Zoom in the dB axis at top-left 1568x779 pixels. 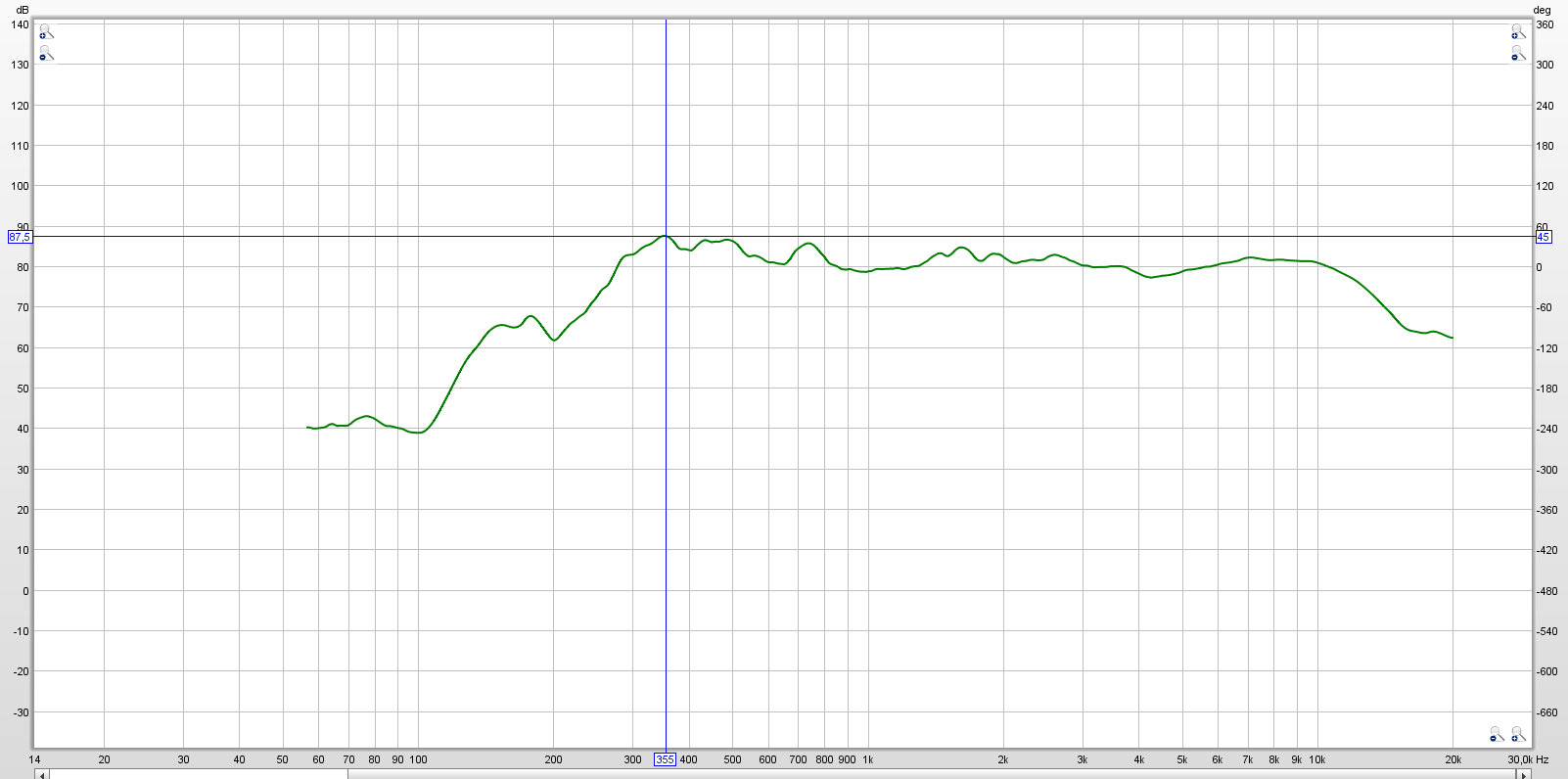(x=45, y=32)
